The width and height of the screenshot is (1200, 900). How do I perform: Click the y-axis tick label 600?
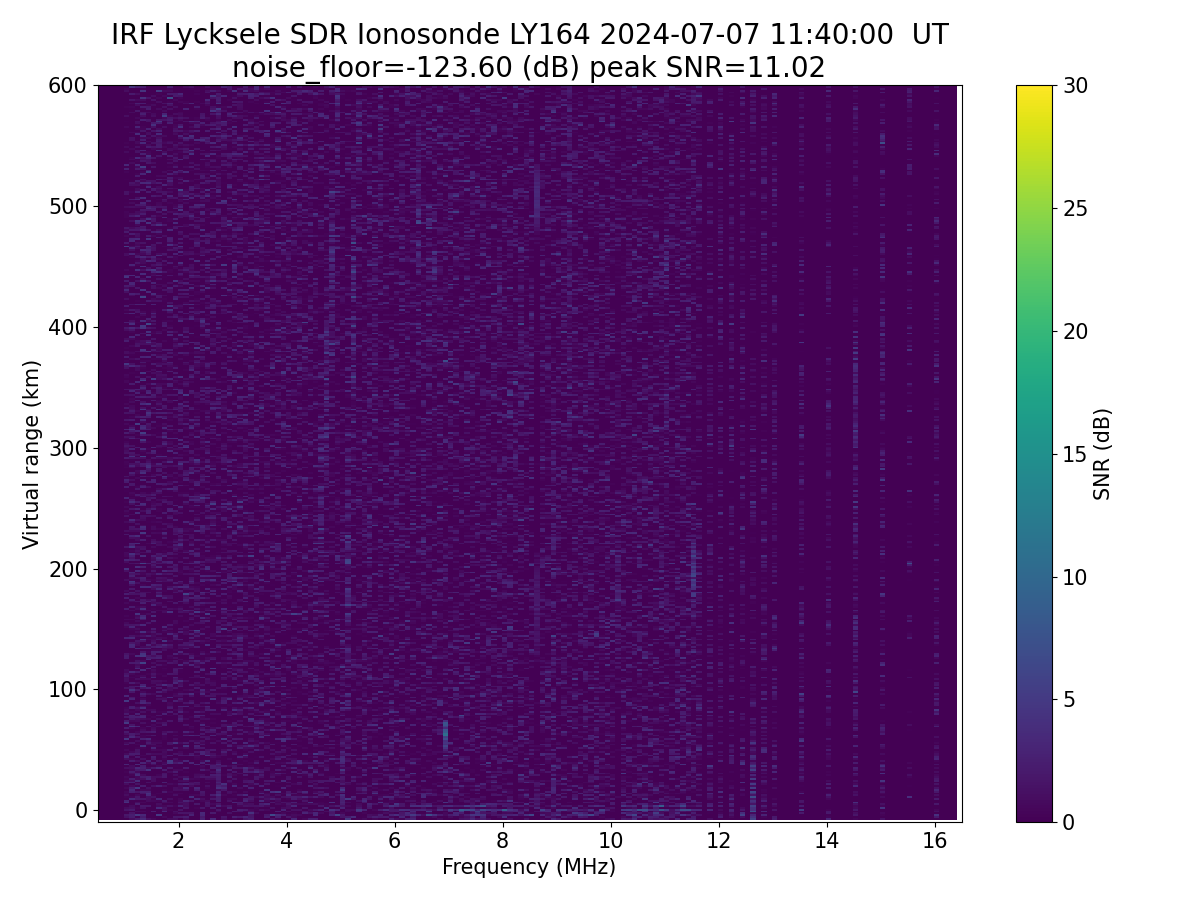(67, 86)
